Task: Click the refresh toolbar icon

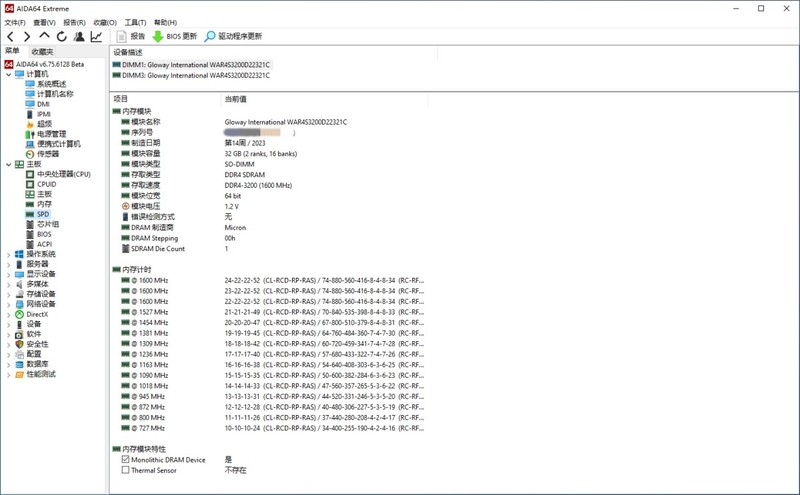Action: pyautogui.click(x=62, y=36)
